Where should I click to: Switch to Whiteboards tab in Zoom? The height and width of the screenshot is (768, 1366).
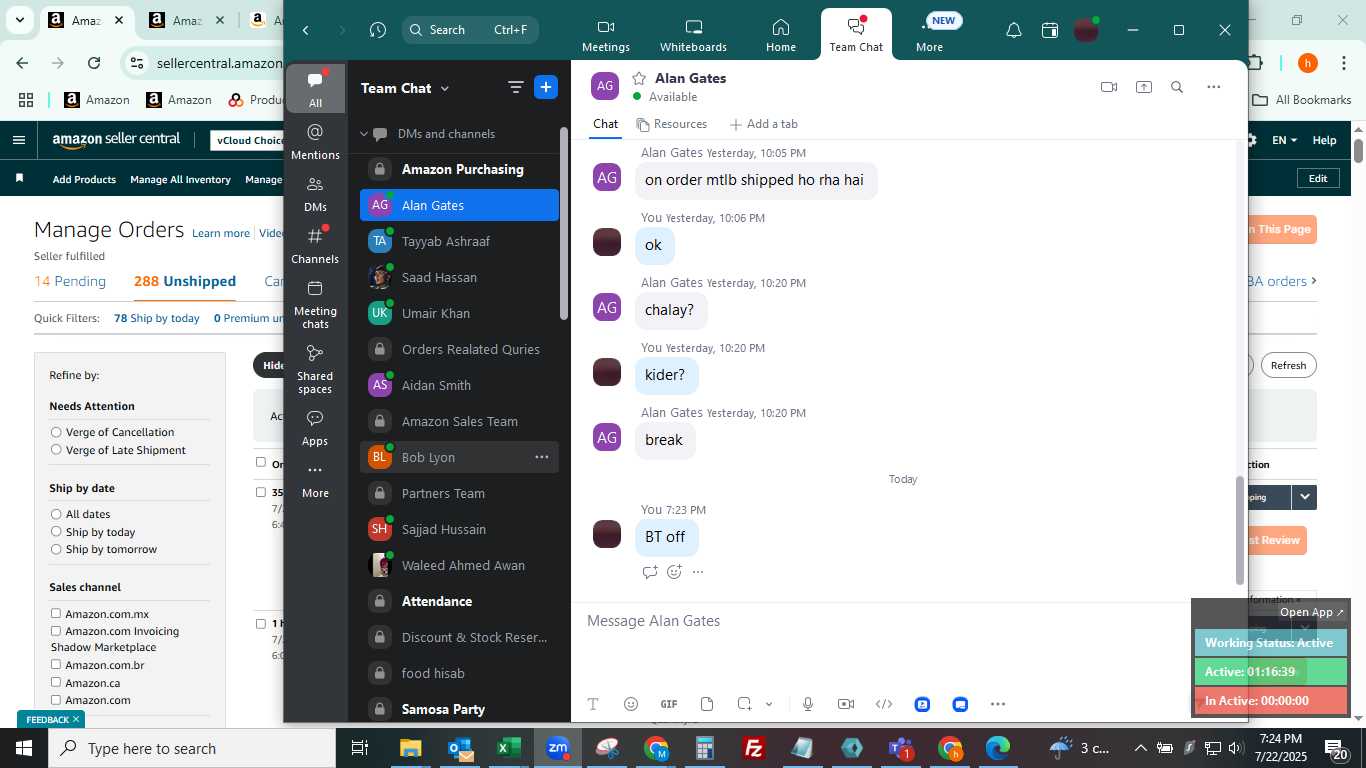(x=693, y=35)
